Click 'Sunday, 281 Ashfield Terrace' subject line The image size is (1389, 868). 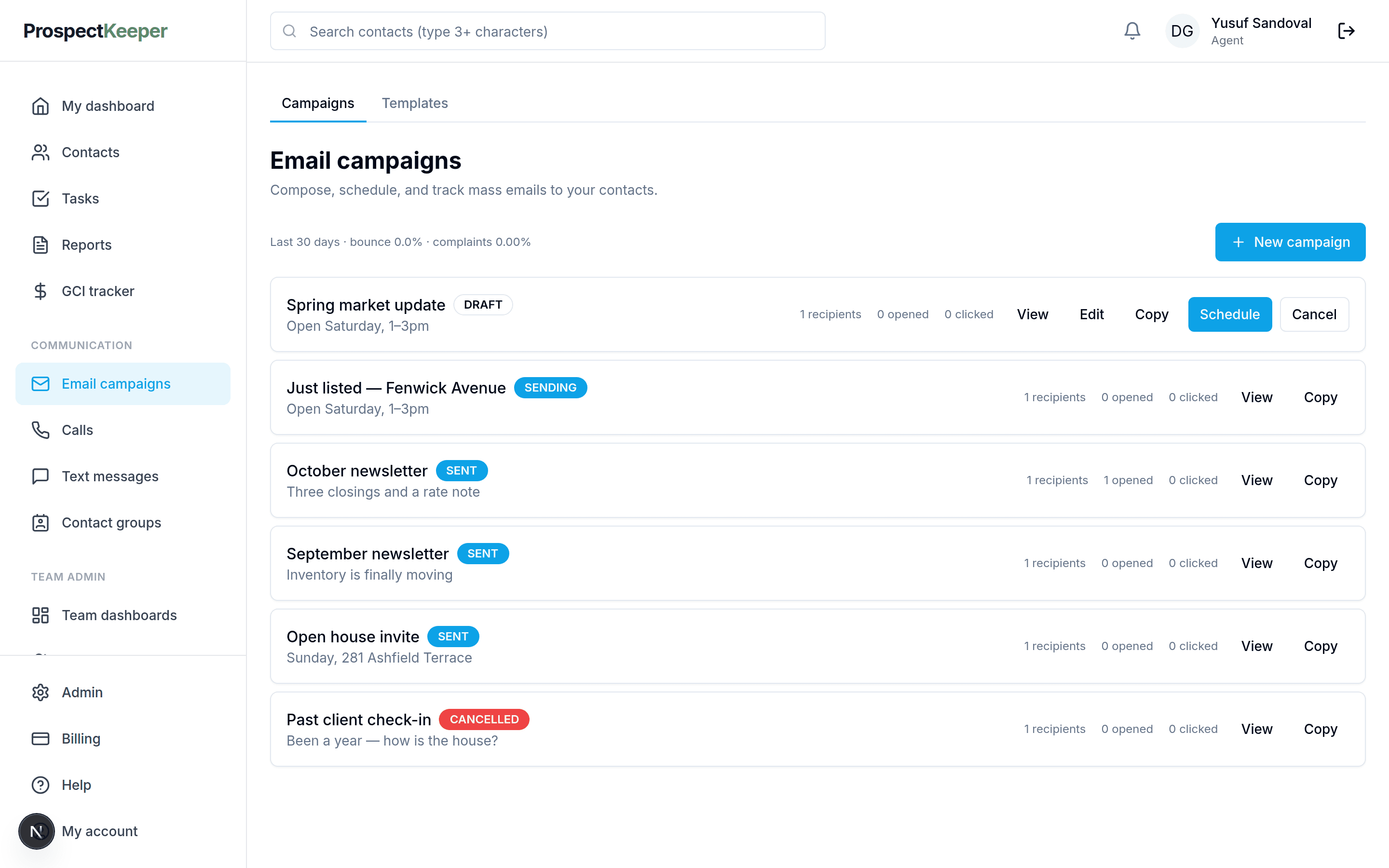(x=379, y=658)
